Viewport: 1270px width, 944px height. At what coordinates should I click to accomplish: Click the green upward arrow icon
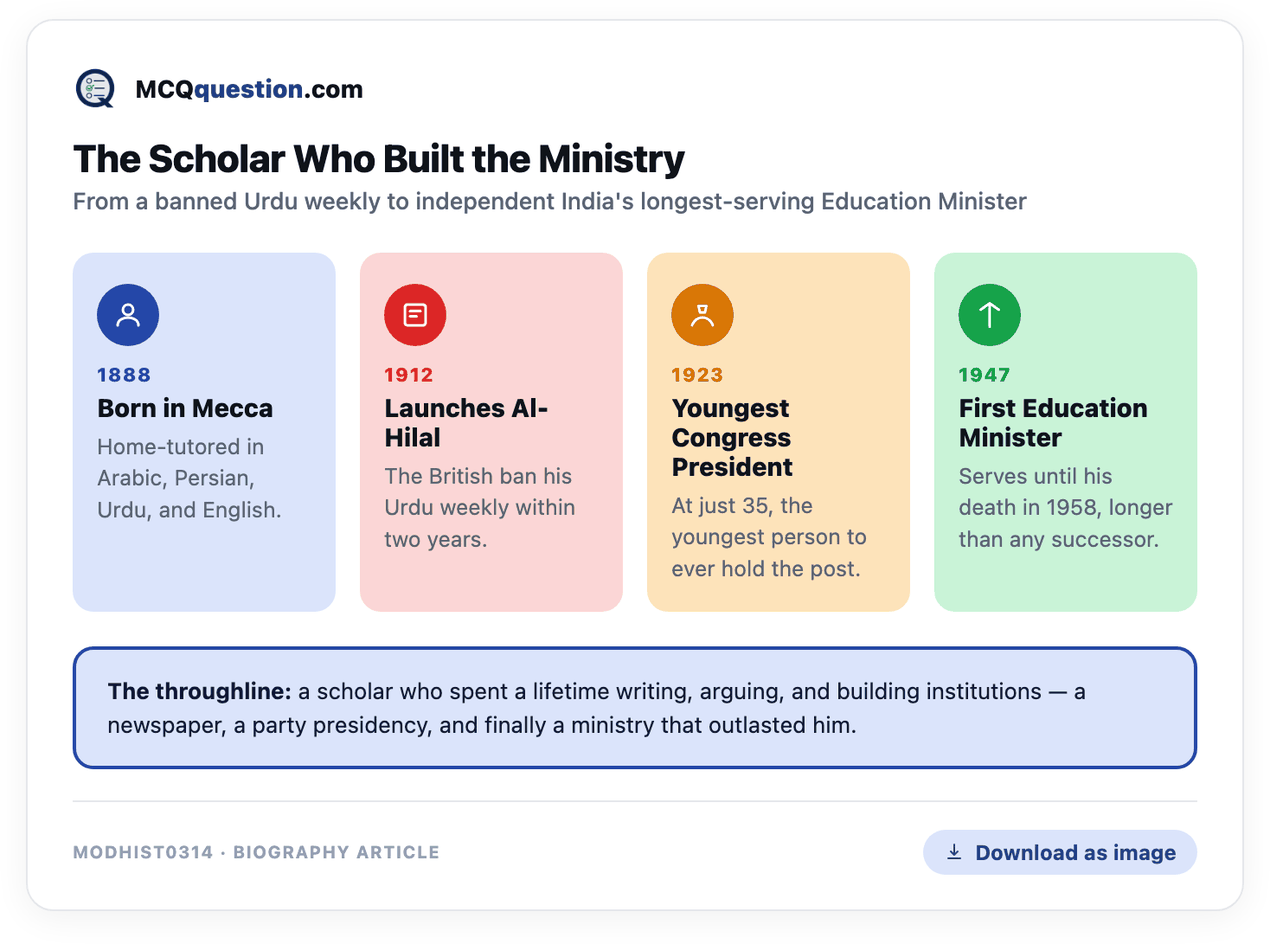coord(989,315)
